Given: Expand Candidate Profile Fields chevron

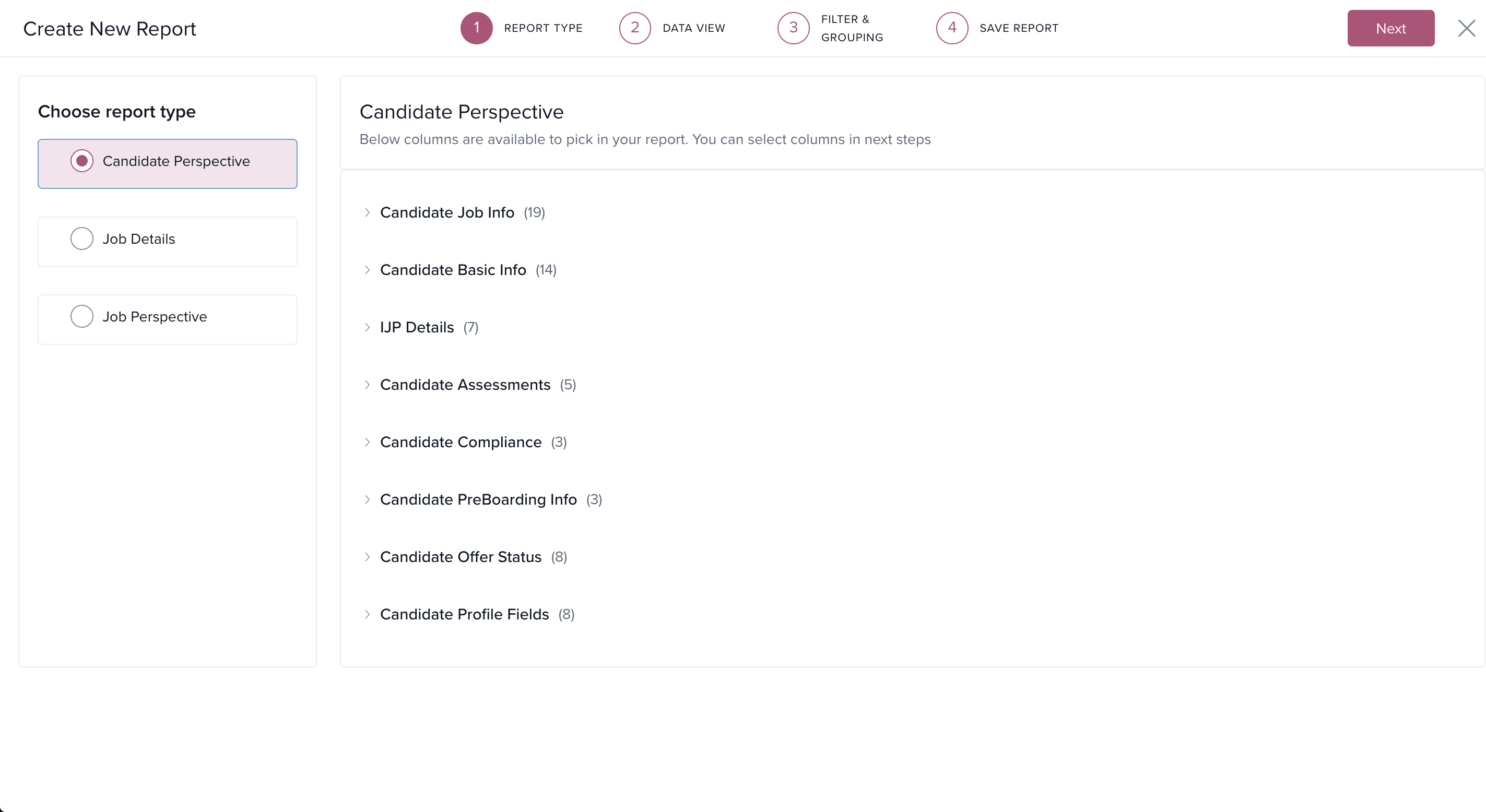Looking at the screenshot, I should tap(367, 614).
